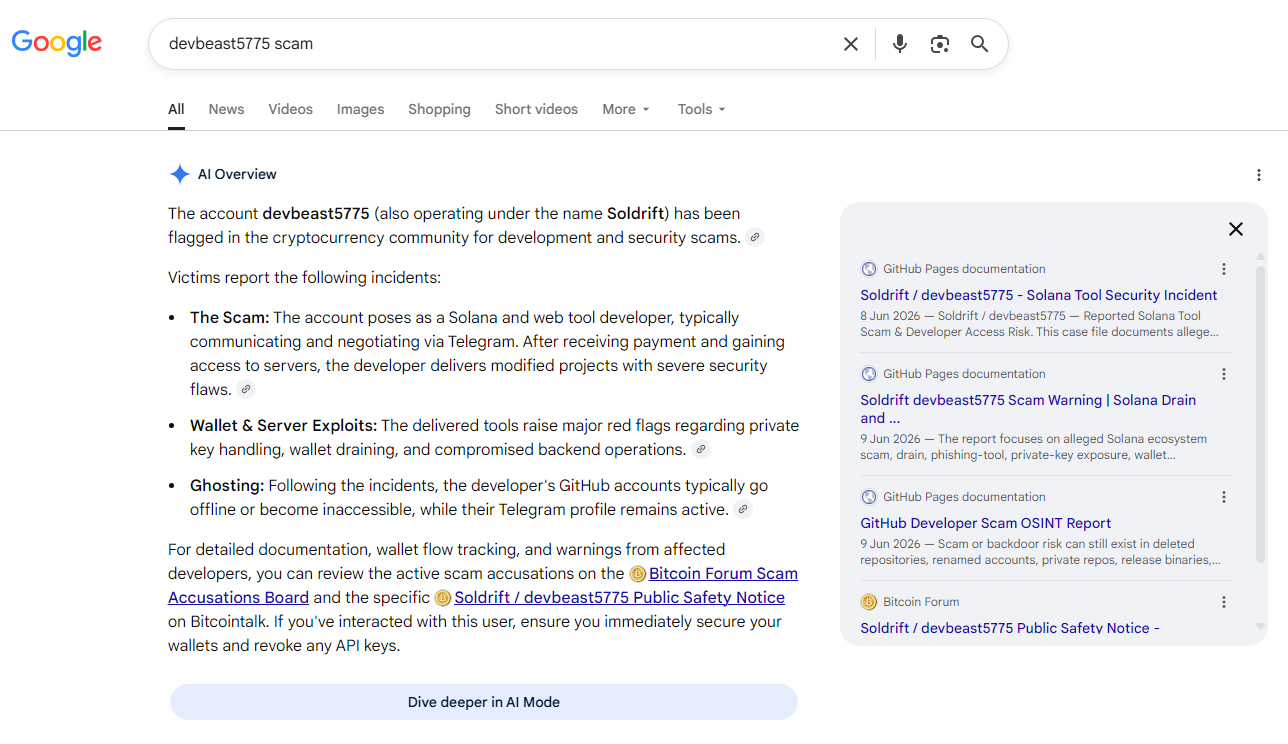Open options for 'GitHub Developer Scam OSINT Report' result
Image resolution: width=1288 pixels, height=744 pixels.
click(1223, 497)
